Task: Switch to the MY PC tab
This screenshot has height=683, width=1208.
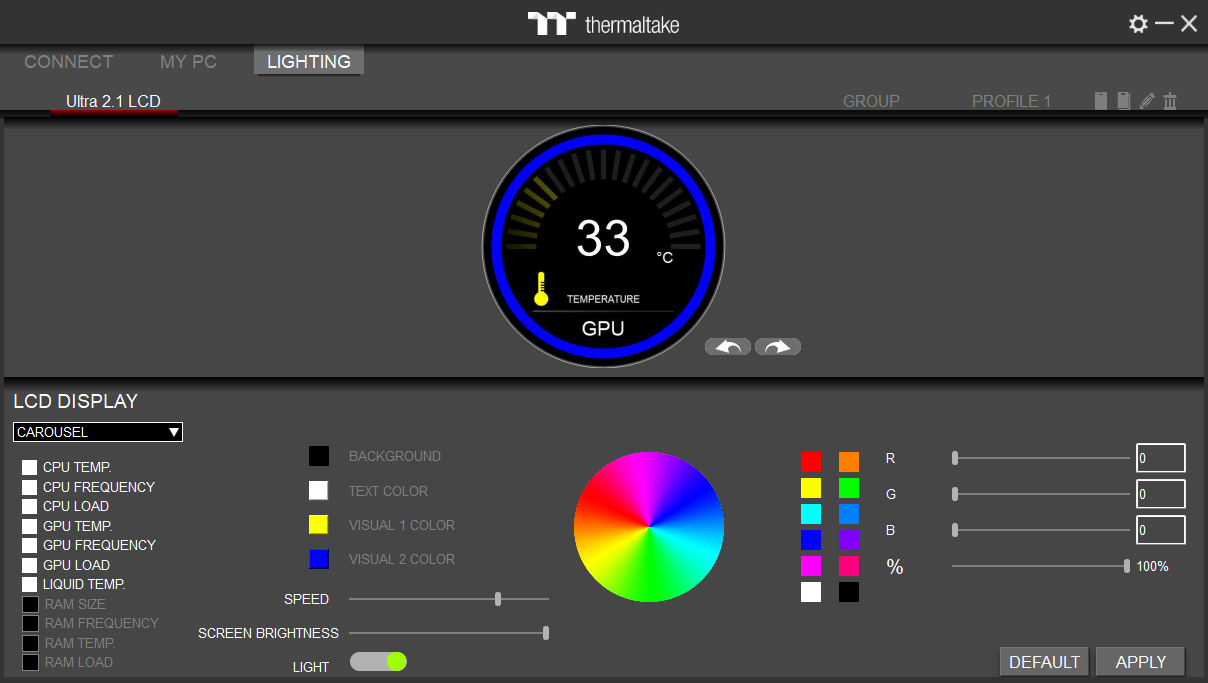Action: [188, 62]
